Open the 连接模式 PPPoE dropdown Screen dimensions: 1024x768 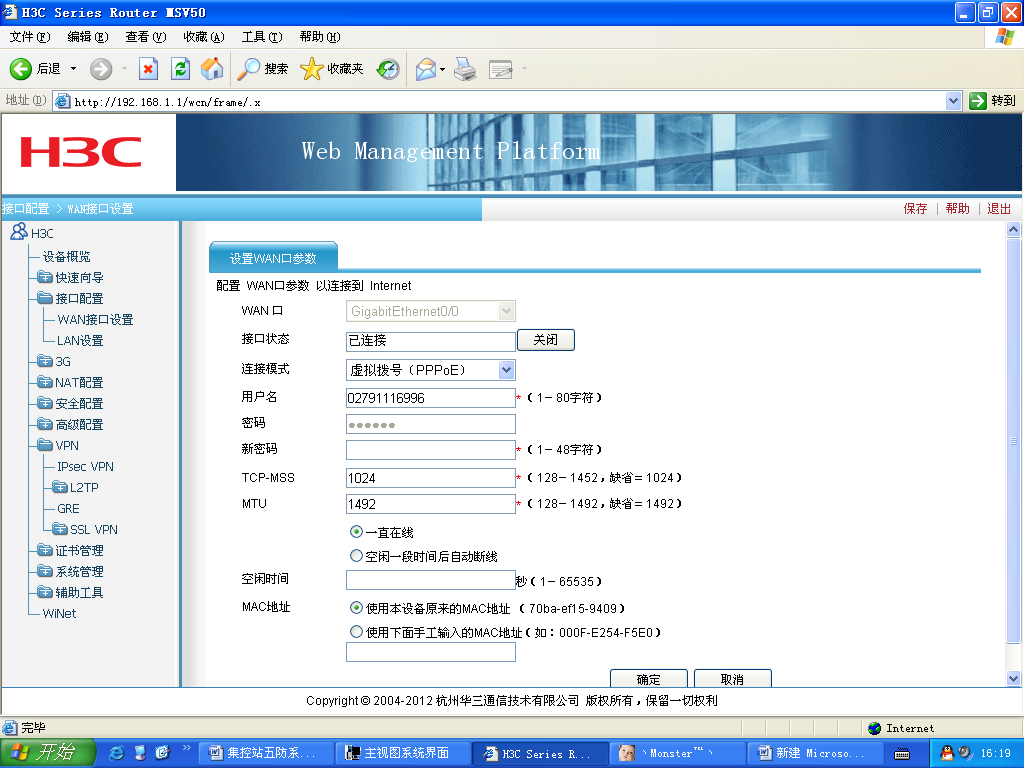coord(506,370)
